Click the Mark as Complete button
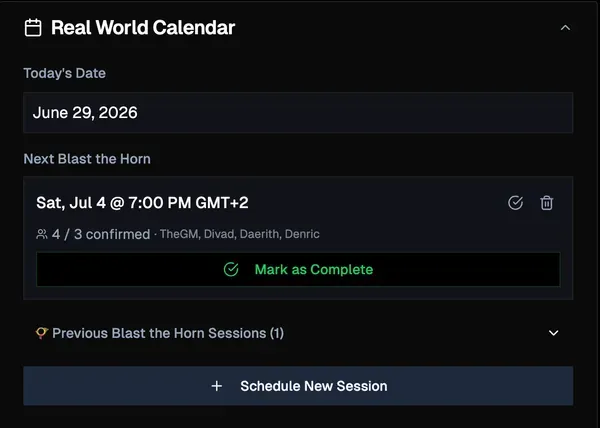 click(x=298, y=270)
